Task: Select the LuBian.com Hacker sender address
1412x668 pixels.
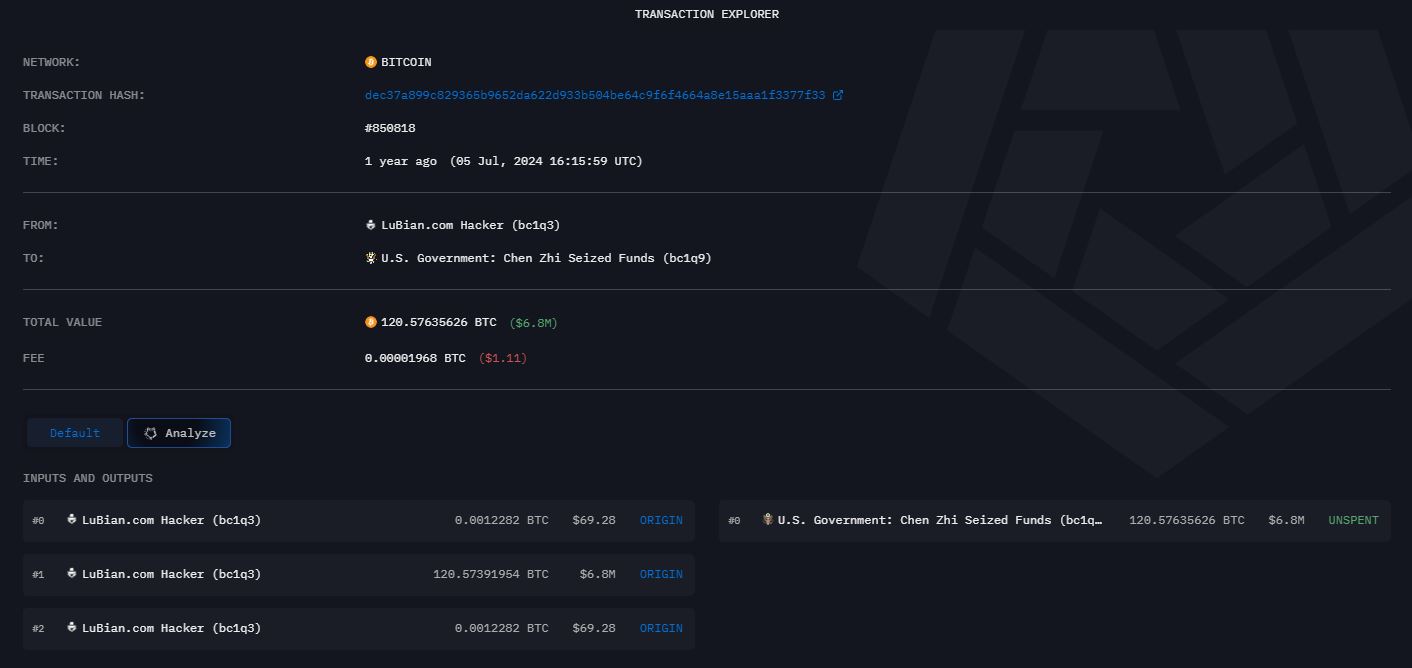Action: tap(470, 224)
